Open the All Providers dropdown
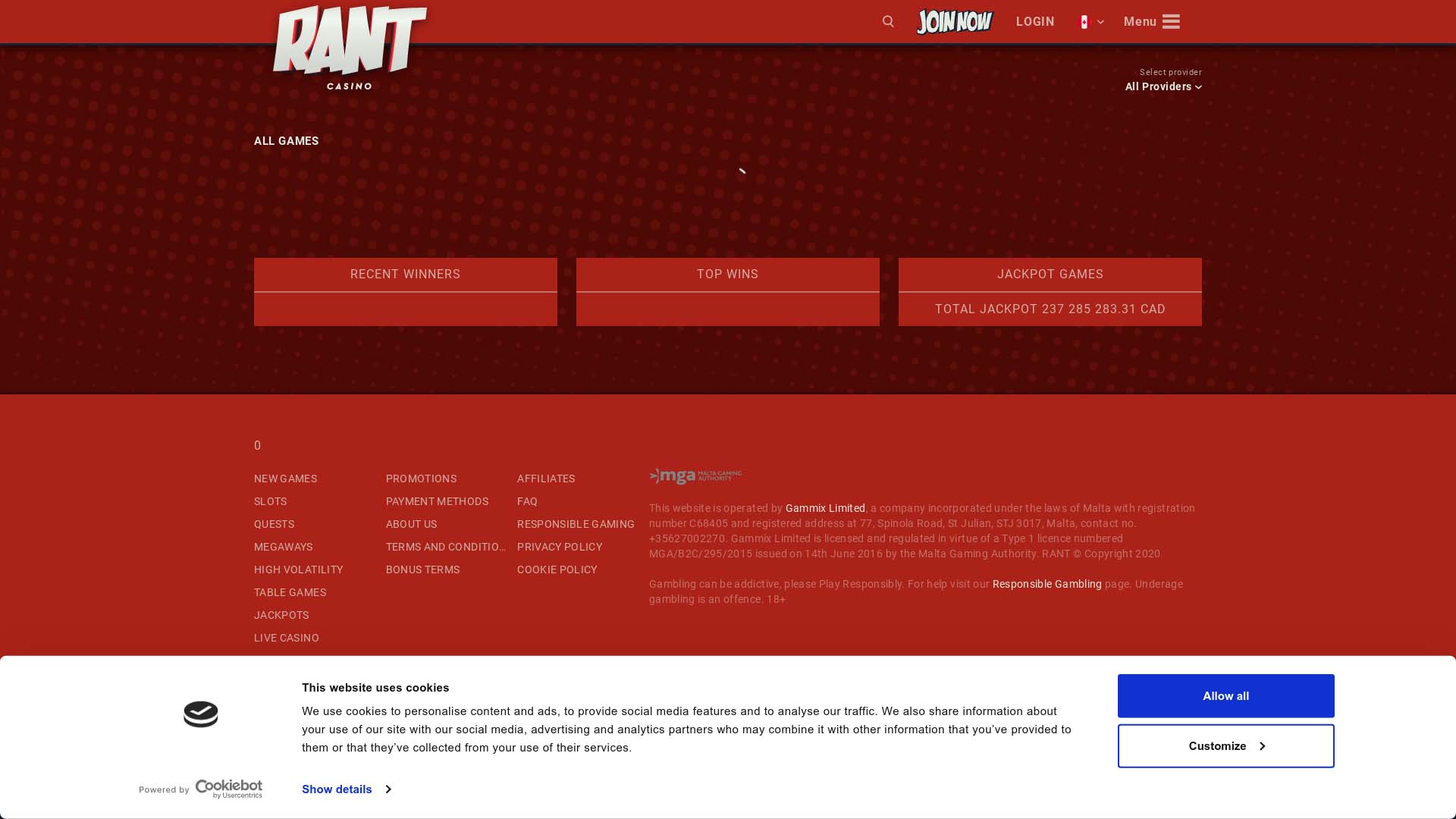The height and width of the screenshot is (819, 1456). [1163, 86]
